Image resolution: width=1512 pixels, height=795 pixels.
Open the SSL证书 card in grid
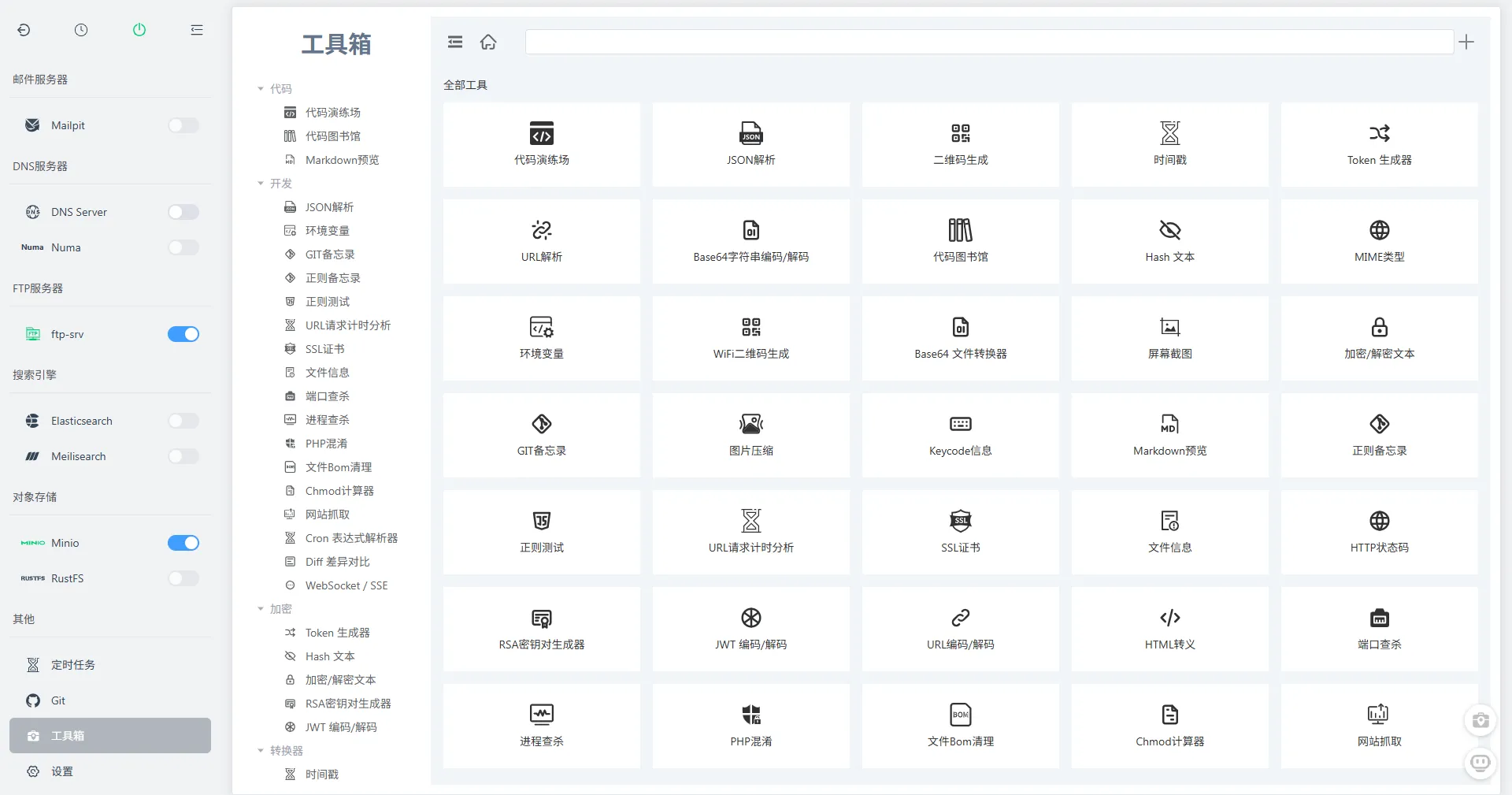point(961,532)
